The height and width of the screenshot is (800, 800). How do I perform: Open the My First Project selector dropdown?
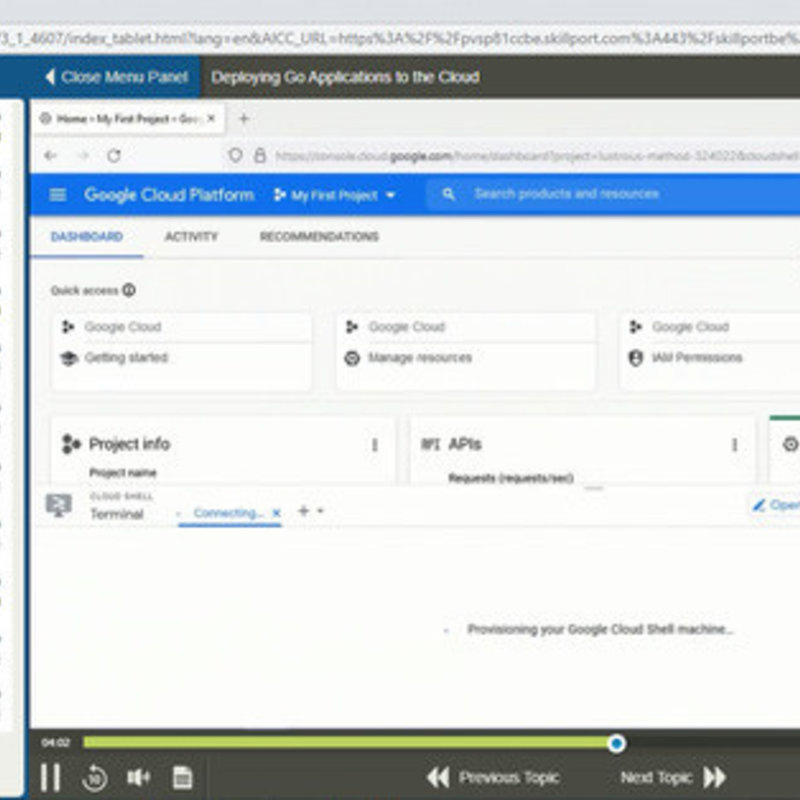coord(335,195)
